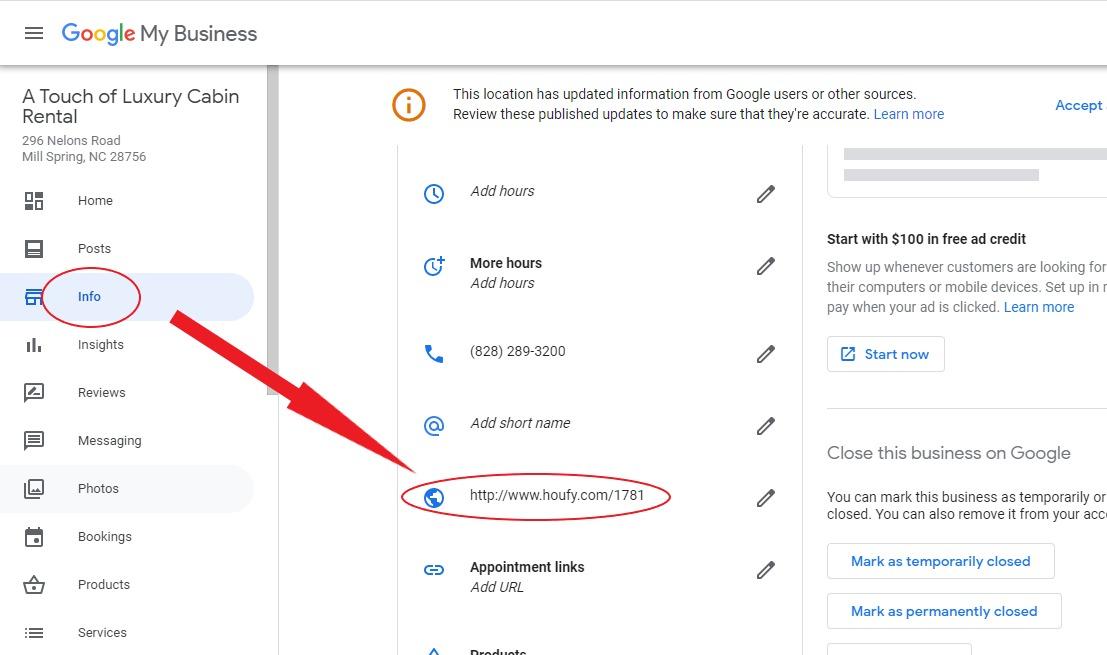Click pencil icon for Add short name
Screen dimensions: 1107x655
click(x=766, y=426)
